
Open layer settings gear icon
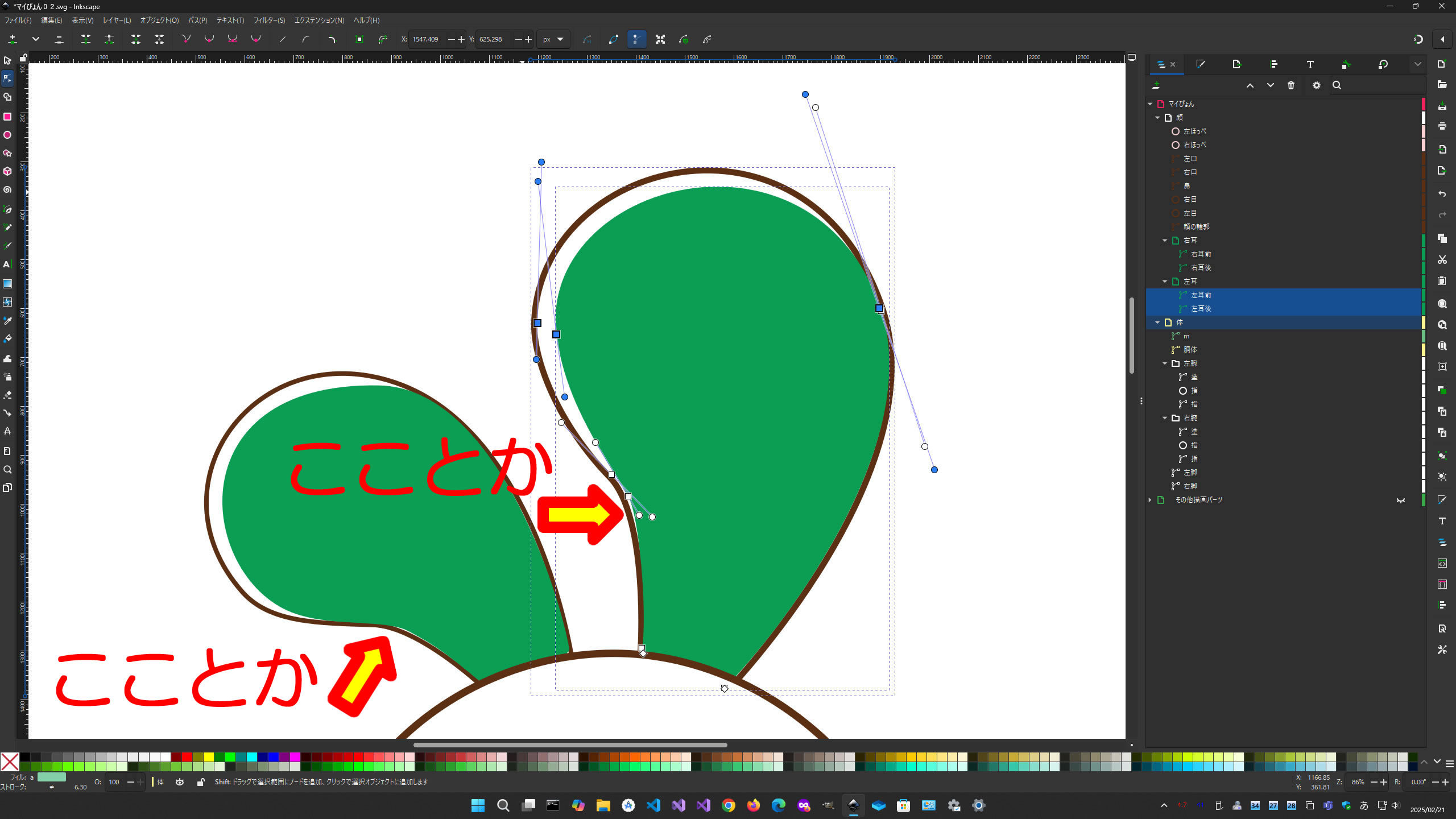coord(1317,85)
